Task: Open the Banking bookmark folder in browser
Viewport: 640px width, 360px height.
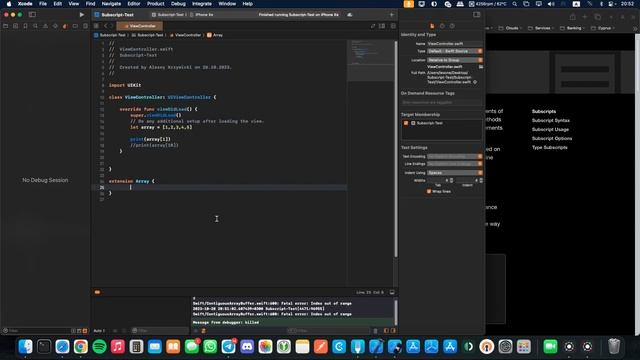Action: point(571,28)
